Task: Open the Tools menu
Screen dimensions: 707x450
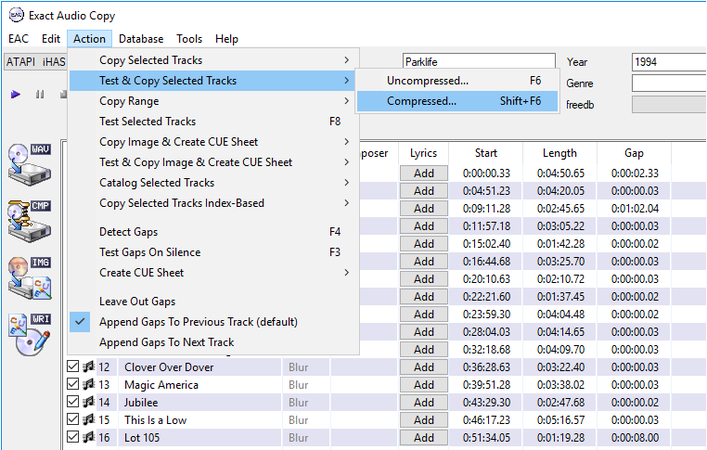Action: (x=189, y=39)
